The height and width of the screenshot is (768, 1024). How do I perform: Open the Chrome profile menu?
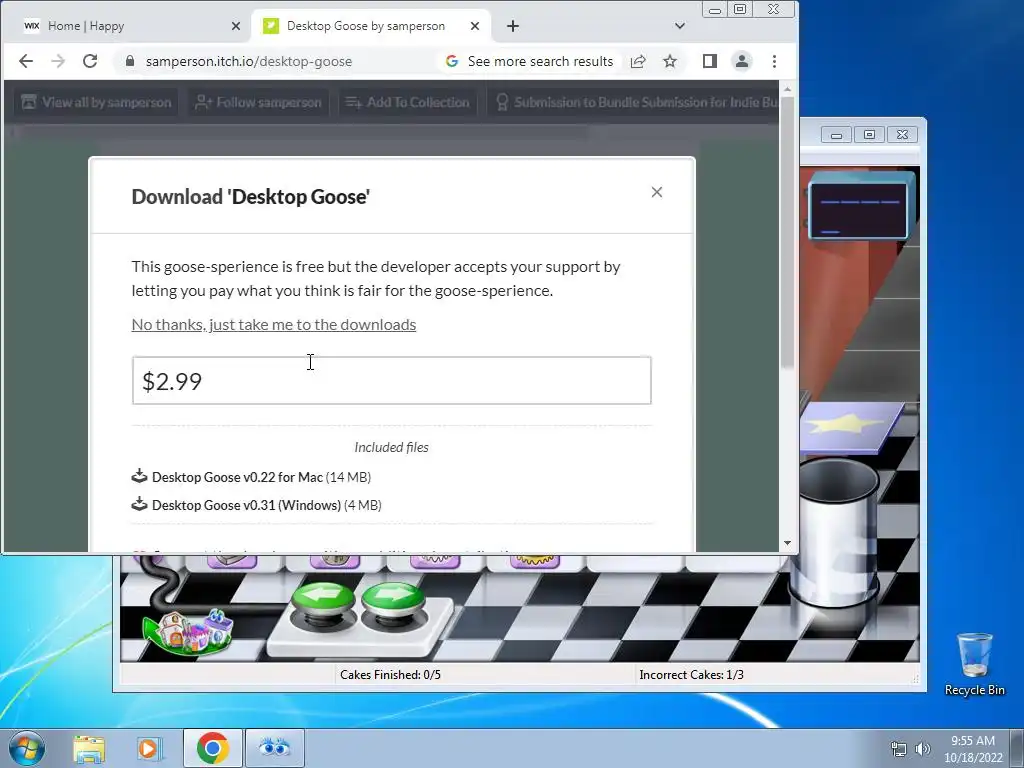[742, 61]
